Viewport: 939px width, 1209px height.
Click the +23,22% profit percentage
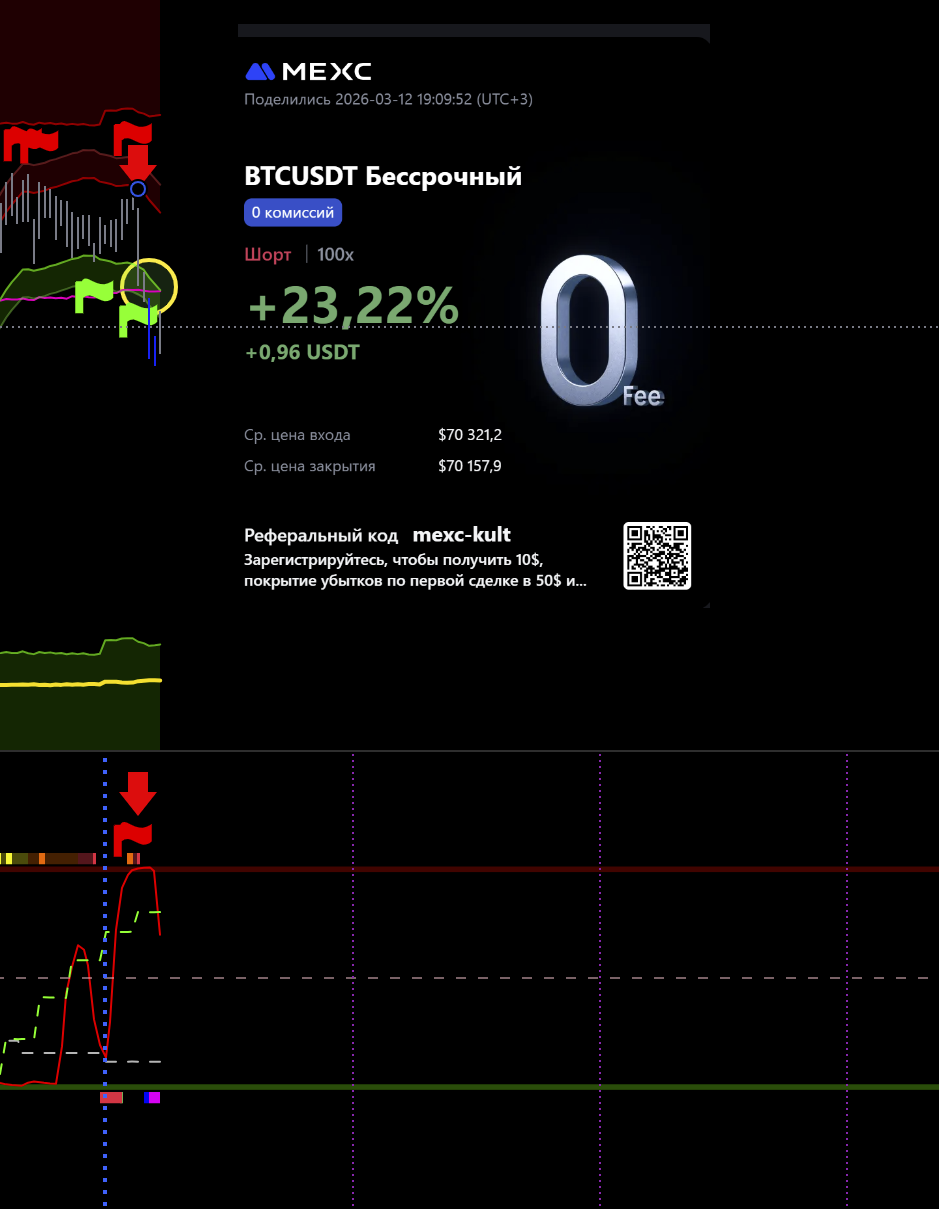pos(353,306)
